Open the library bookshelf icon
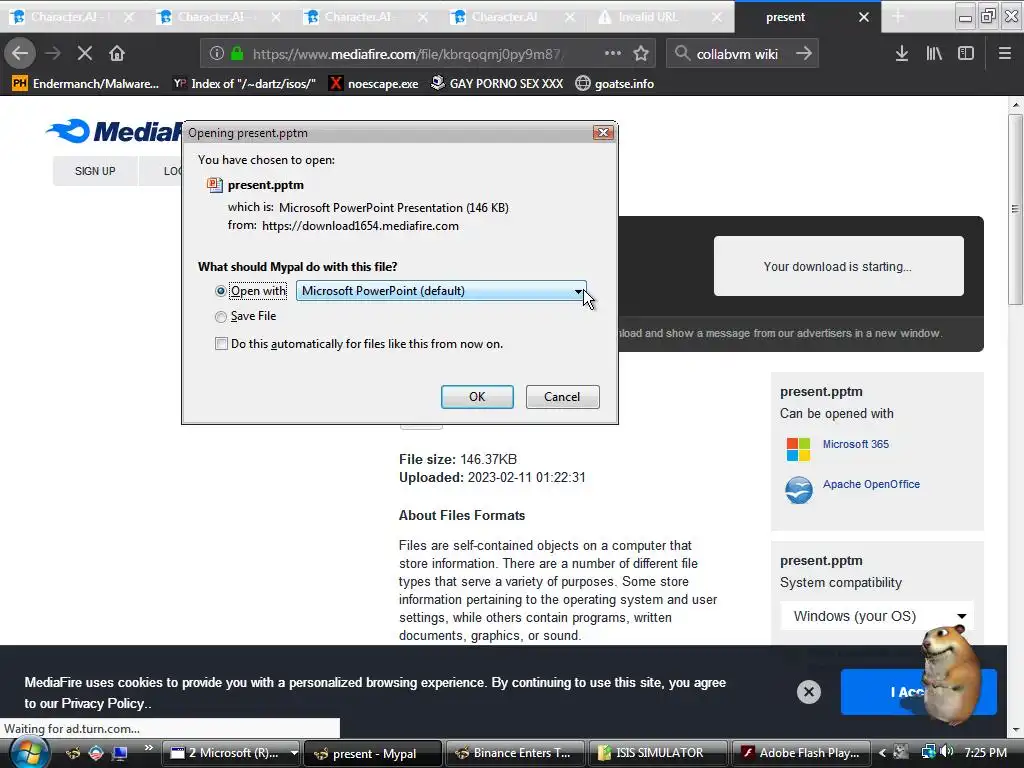Image resolution: width=1024 pixels, height=768 pixels. pyautogui.click(x=934, y=54)
